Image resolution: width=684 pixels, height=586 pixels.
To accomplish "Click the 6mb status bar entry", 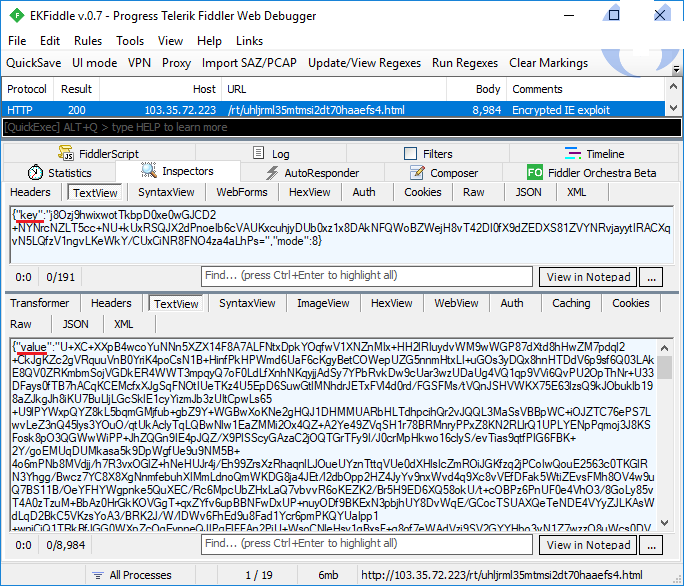I will pyautogui.click(x=328, y=575).
